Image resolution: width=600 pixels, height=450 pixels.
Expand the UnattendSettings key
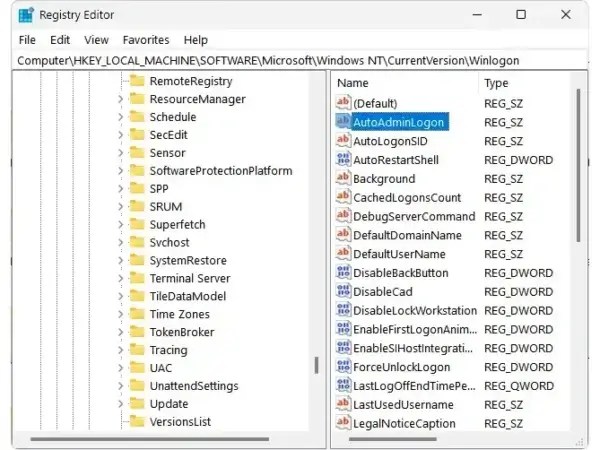click(121, 386)
